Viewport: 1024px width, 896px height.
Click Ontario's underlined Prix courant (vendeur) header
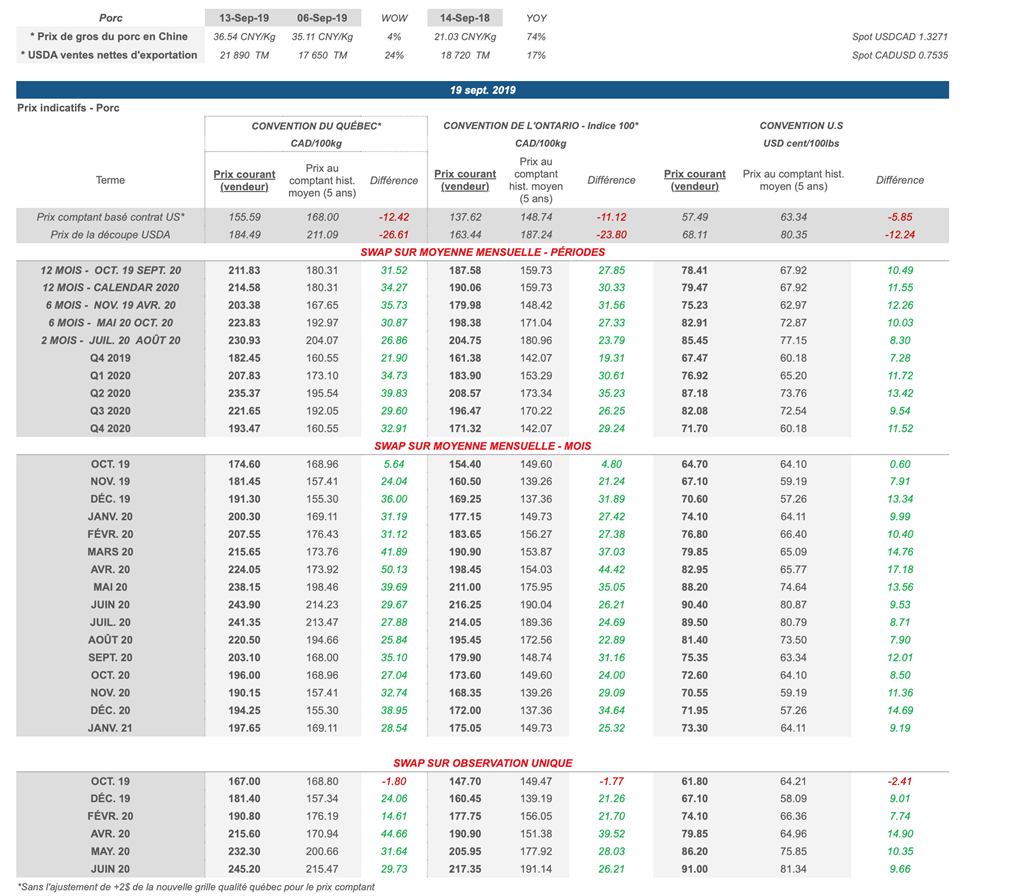coord(465,180)
